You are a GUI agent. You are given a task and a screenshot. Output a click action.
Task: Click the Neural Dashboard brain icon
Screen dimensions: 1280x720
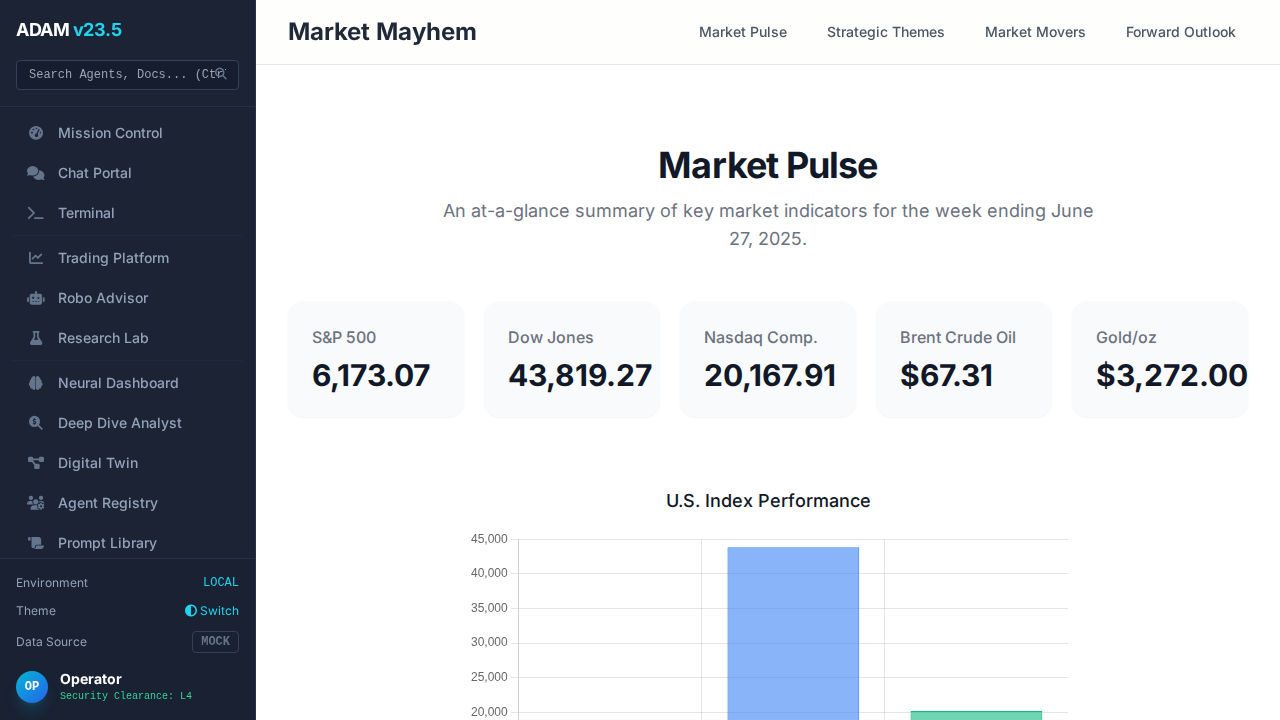click(36, 383)
